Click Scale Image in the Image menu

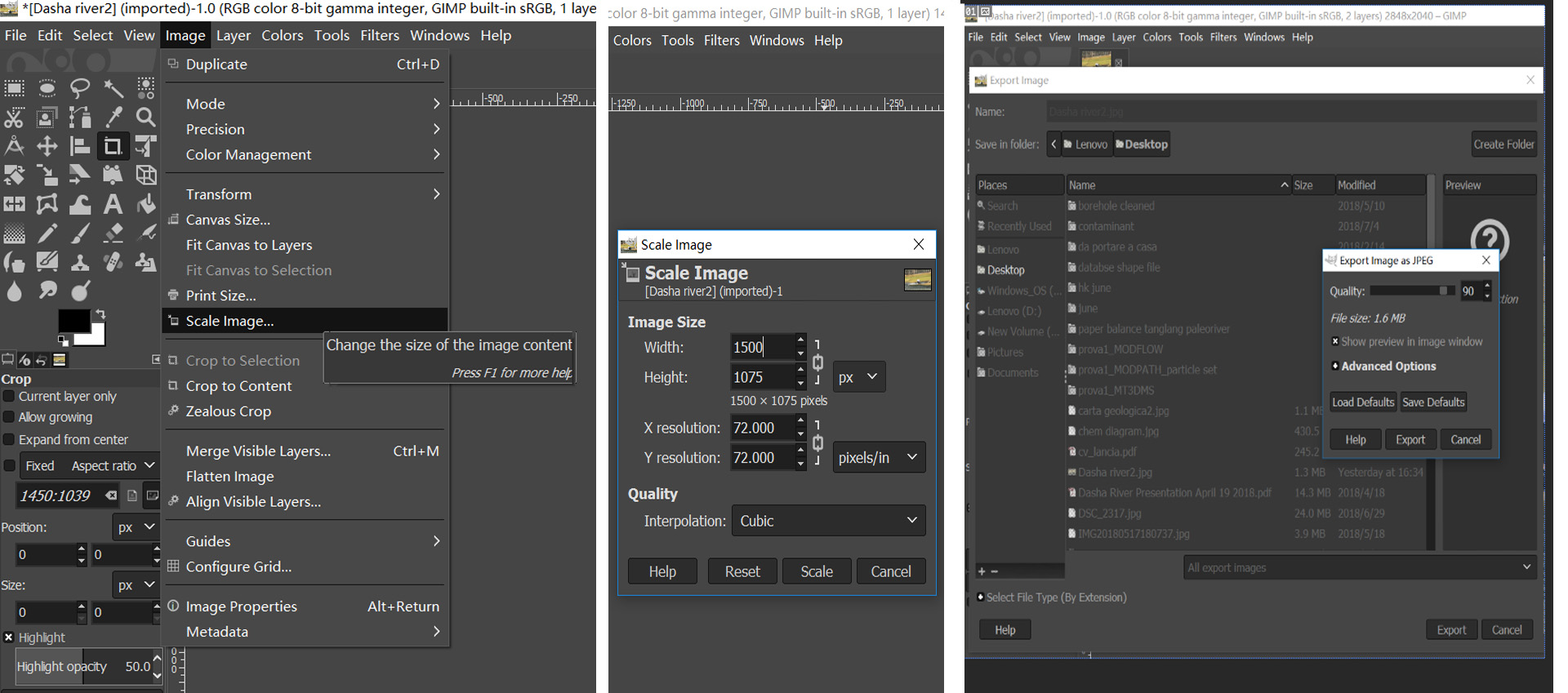click(229, 321)
